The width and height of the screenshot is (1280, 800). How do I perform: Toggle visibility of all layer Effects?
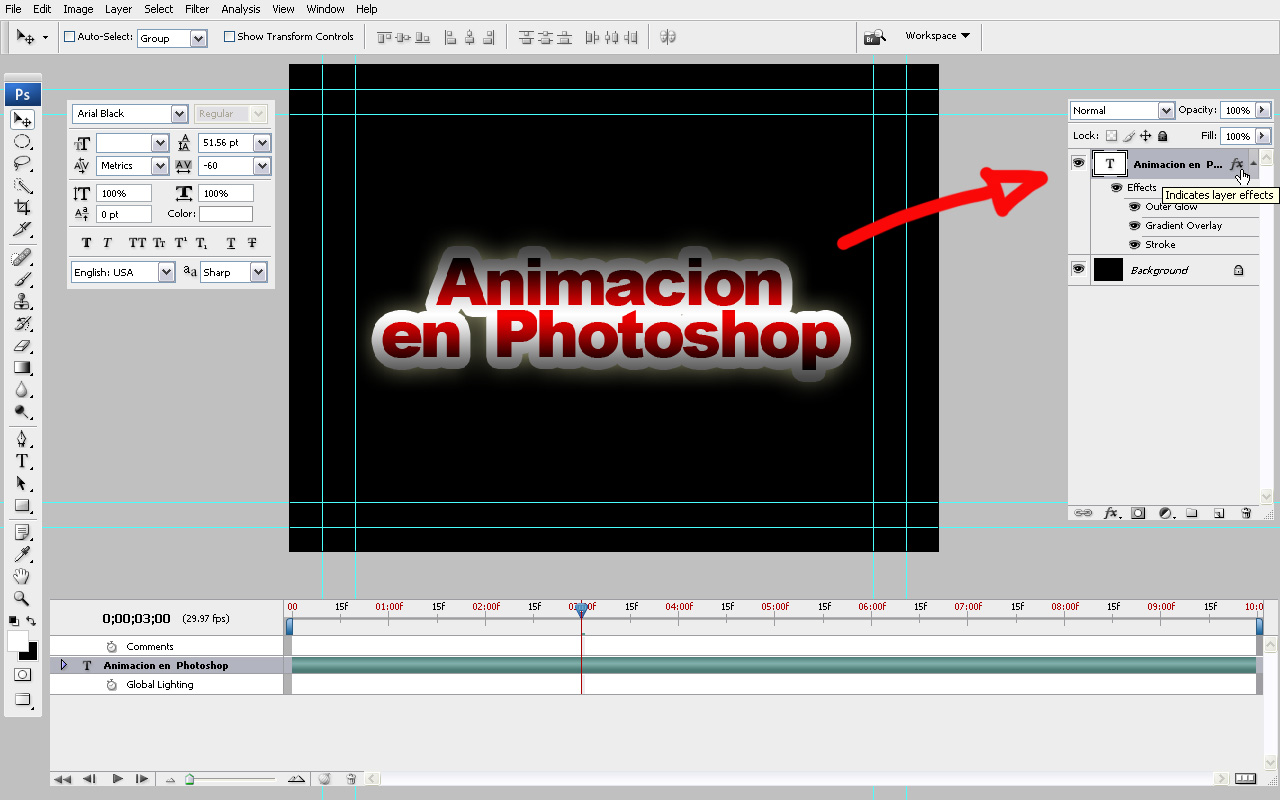[x=1116, y=188]
